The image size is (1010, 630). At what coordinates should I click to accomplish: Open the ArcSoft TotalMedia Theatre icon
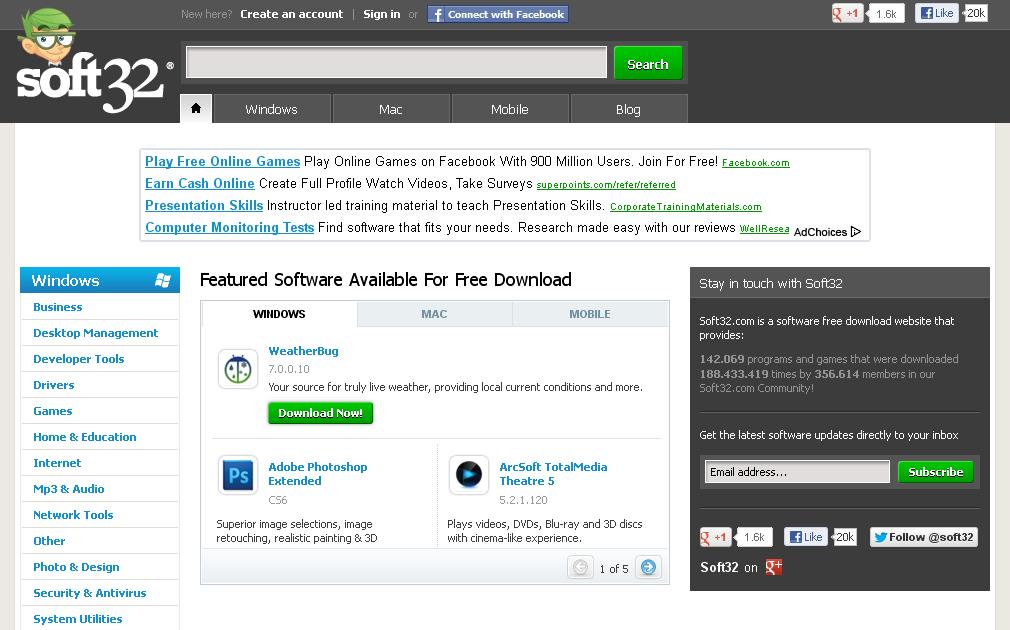coord(468,475)
